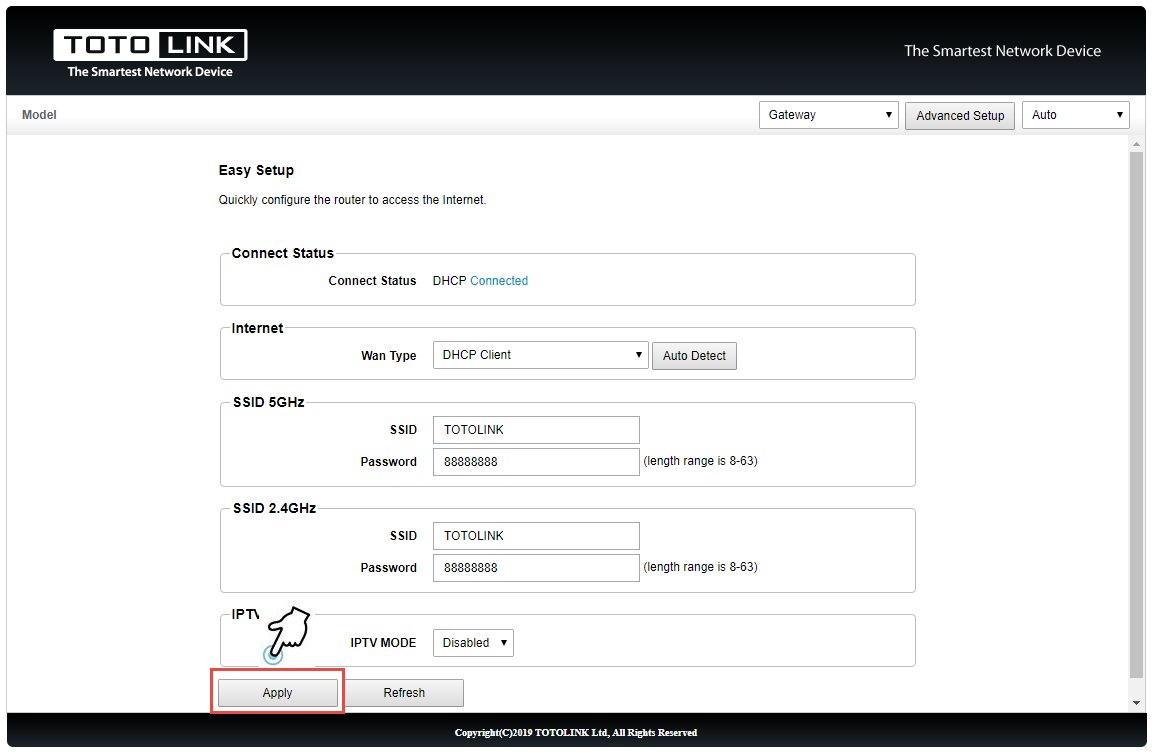Click the 2.4GHz Password input field
The height and width of the screenshot is (752, 1152).
536,568
